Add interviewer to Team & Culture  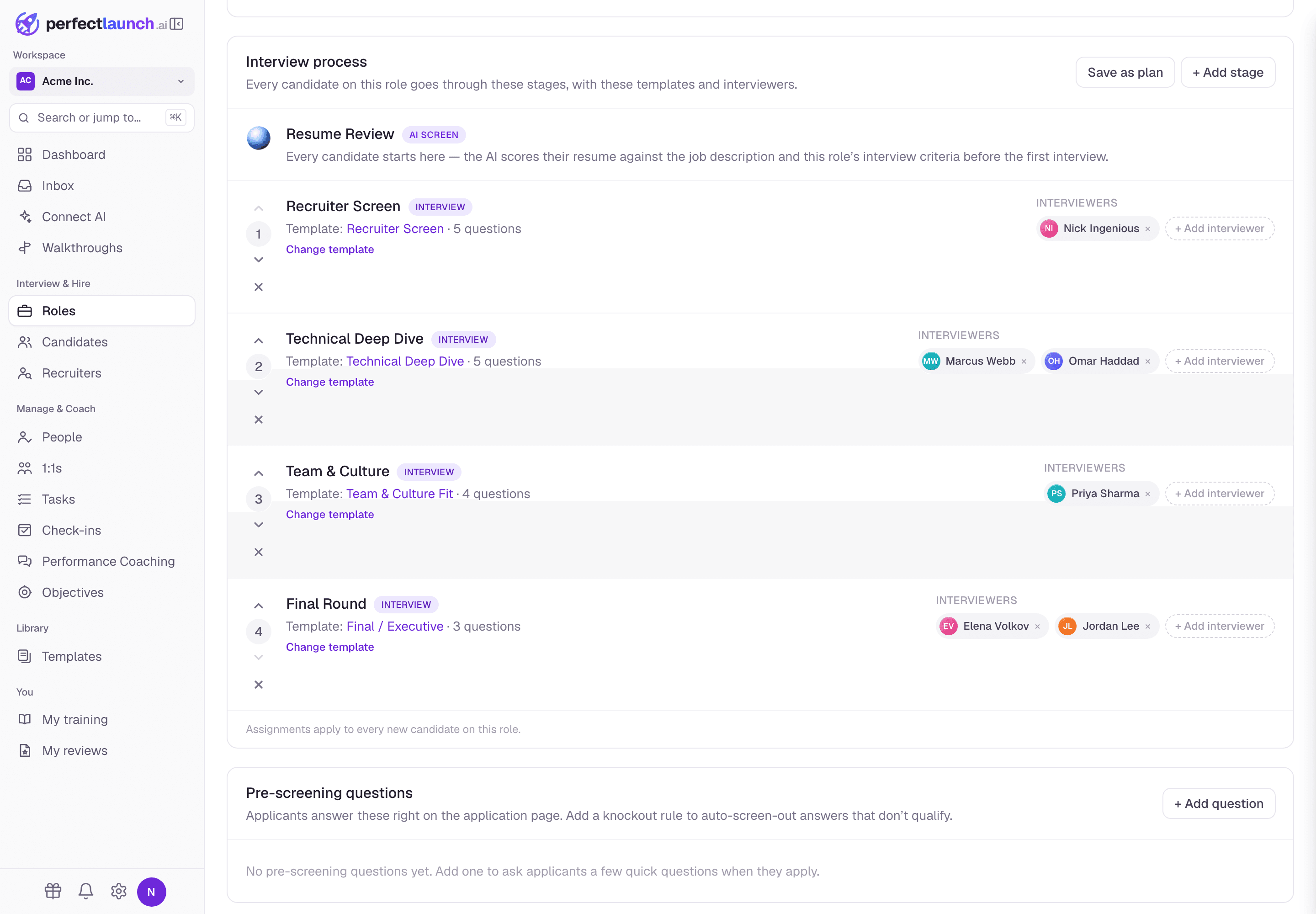coord(1219,494)
